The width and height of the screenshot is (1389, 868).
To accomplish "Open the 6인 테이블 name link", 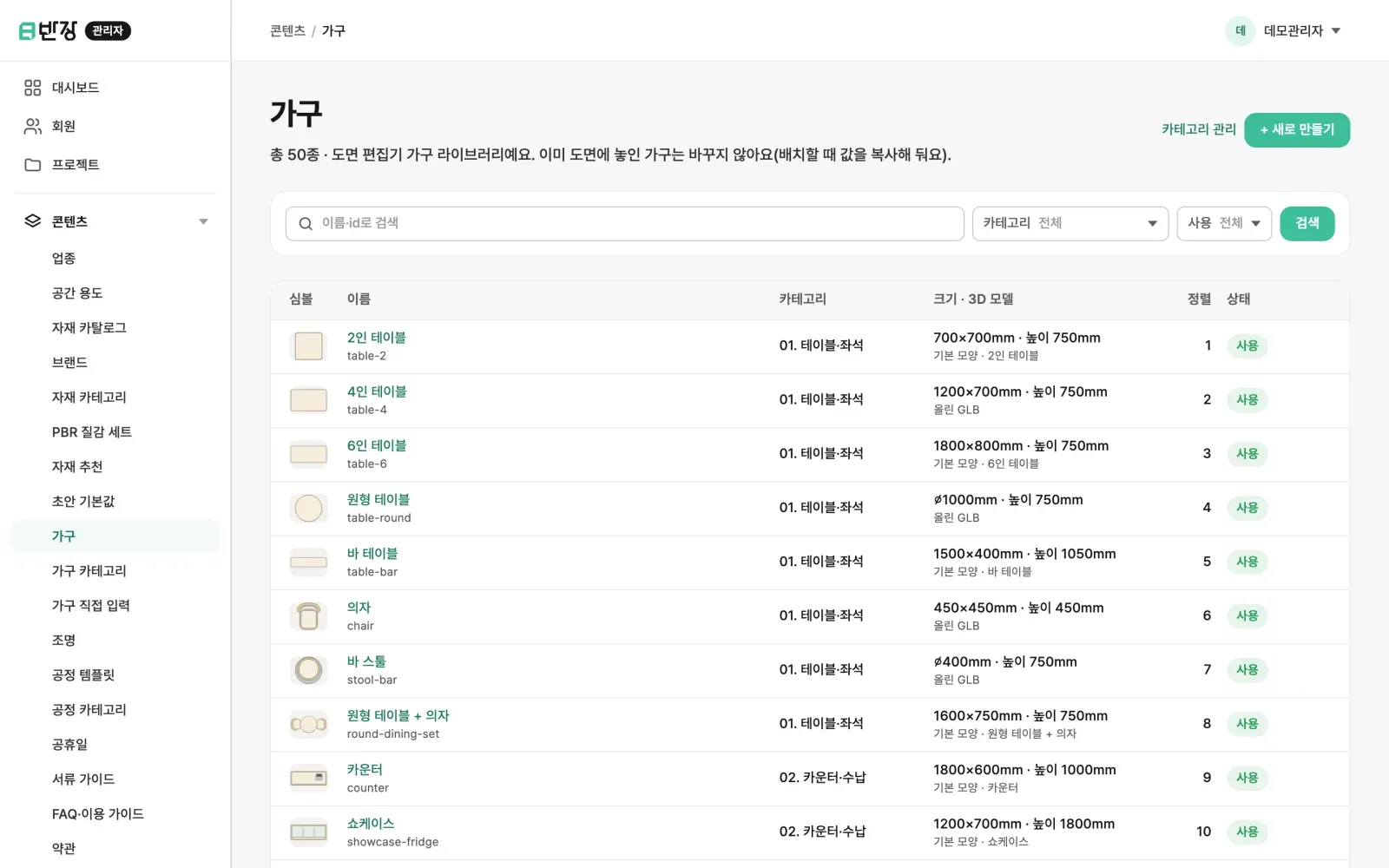I will pos(377,445).
